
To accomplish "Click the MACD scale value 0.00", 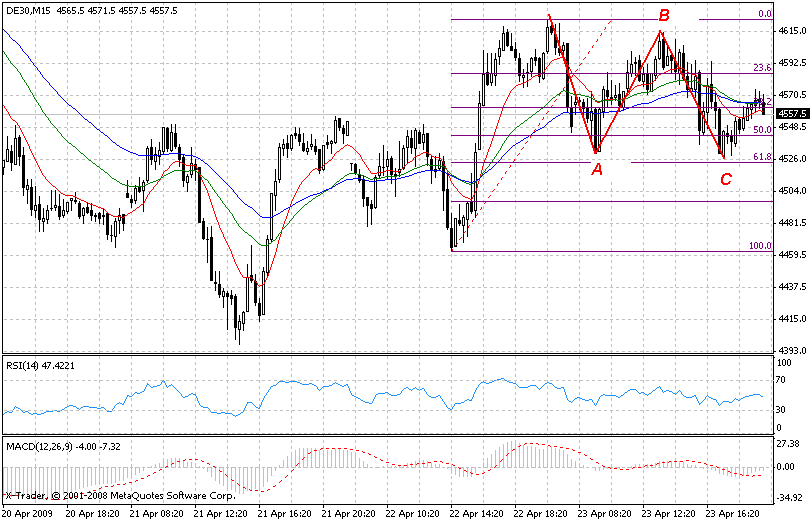I will 786,467.
